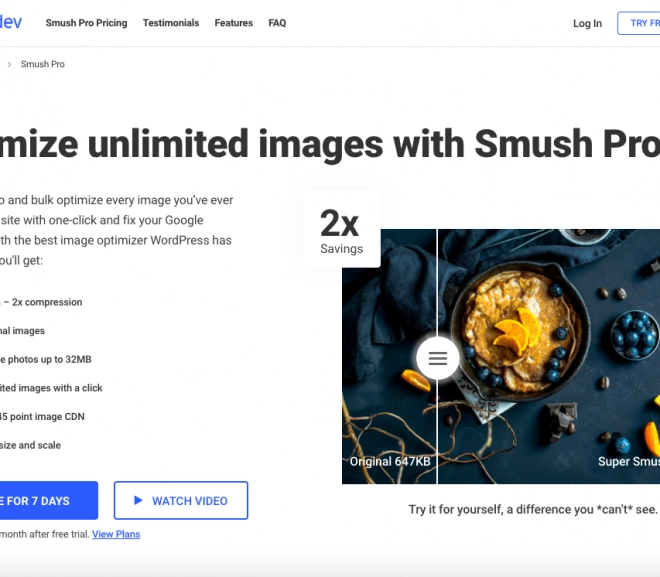Screen dimensions: 660x577
Task: Open the Smush Pro Pricing nav item
Action: pyautogui.click(x=86, y=23)
